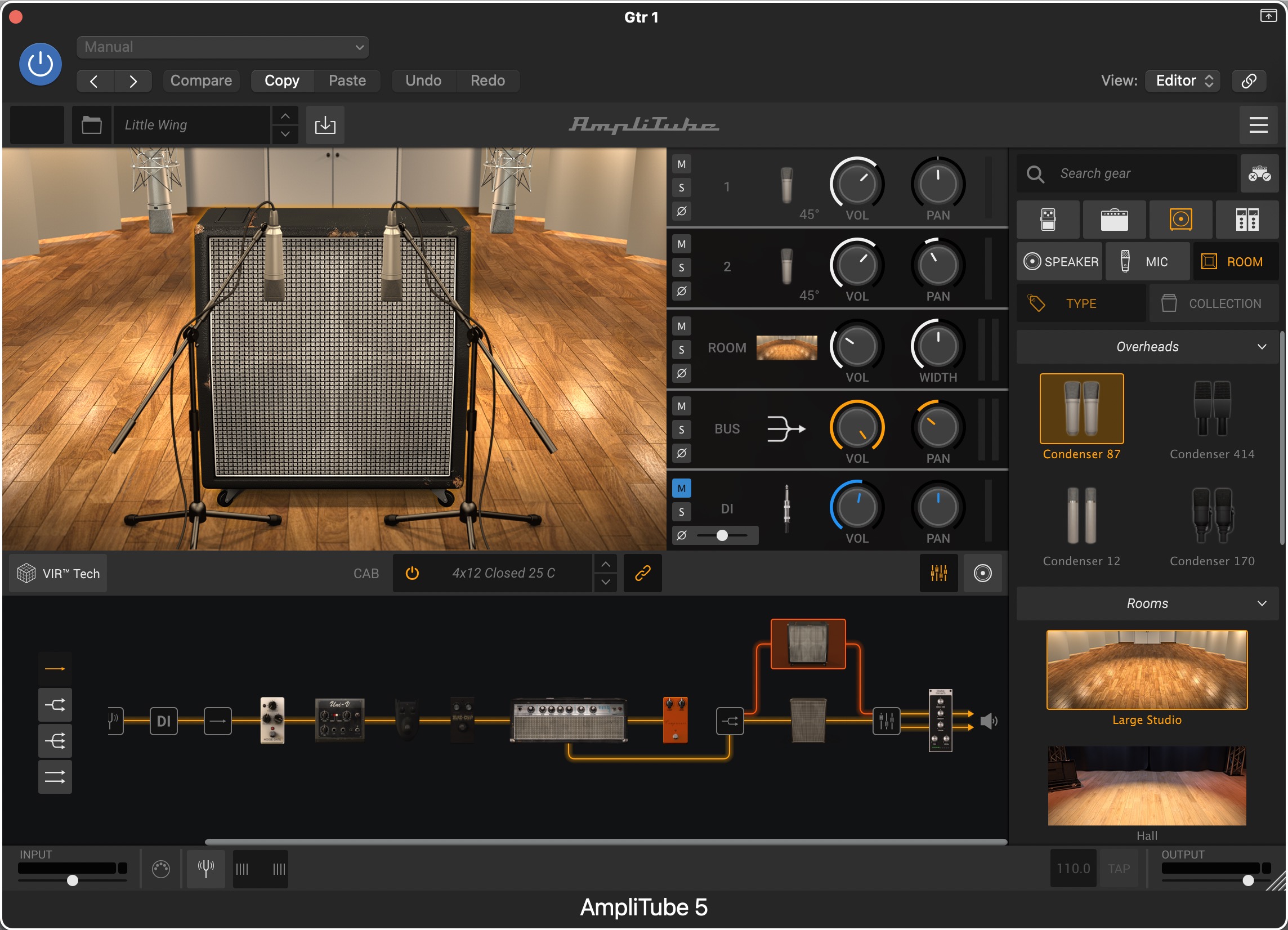The height and width of the screenshot is (930, 1288).
Task: Toggle the CAB power button
Action: [x=412, y=574]
